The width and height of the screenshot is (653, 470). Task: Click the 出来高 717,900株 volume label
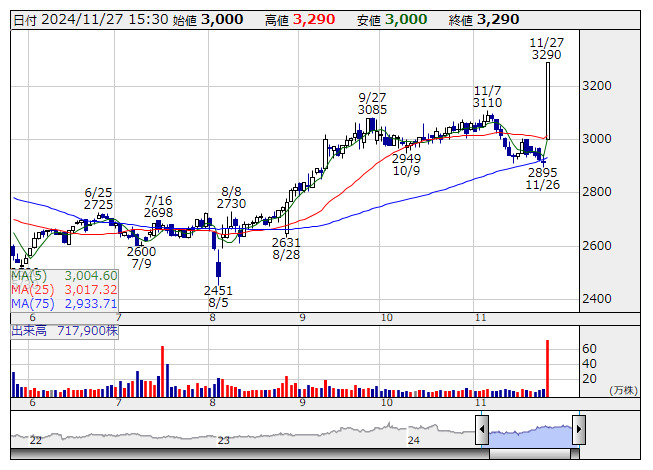65,331
